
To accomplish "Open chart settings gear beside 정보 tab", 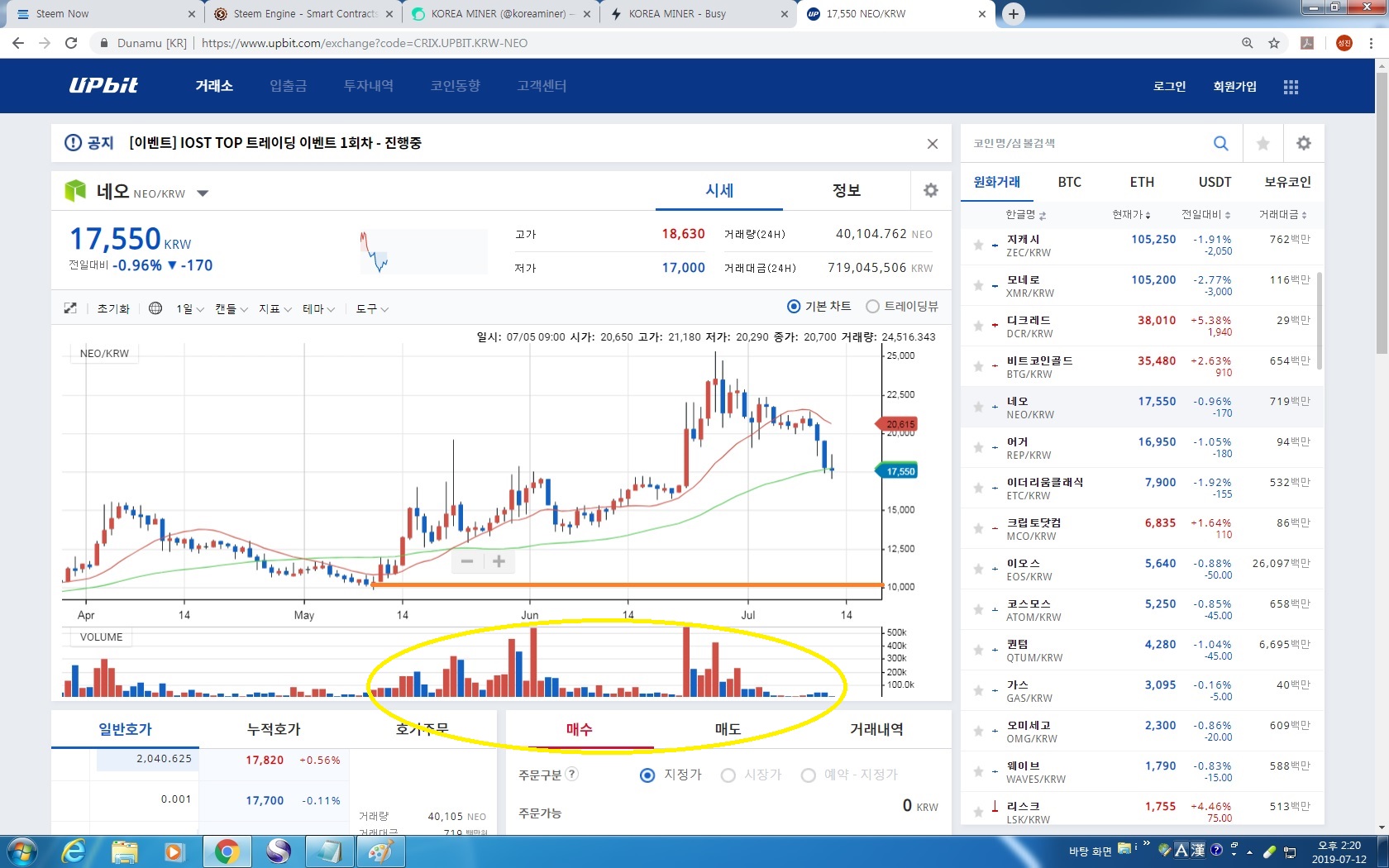I will coord(931,191).
